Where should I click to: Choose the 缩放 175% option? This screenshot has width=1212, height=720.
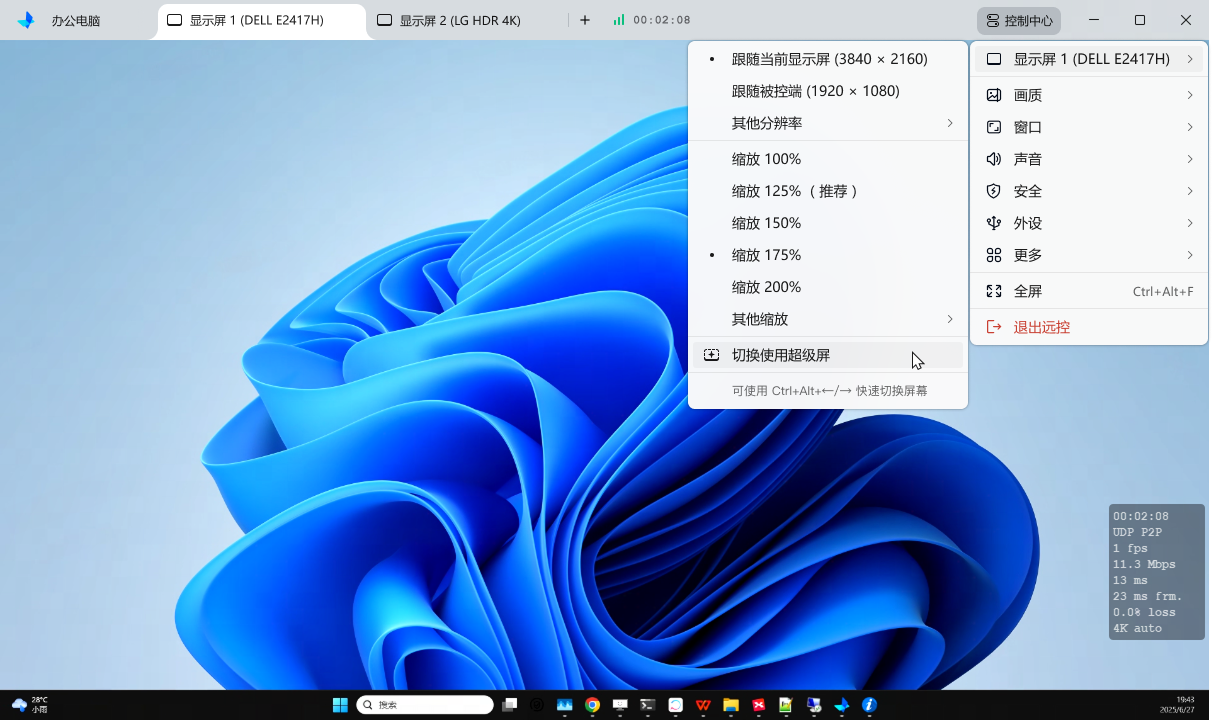point(828,255)
